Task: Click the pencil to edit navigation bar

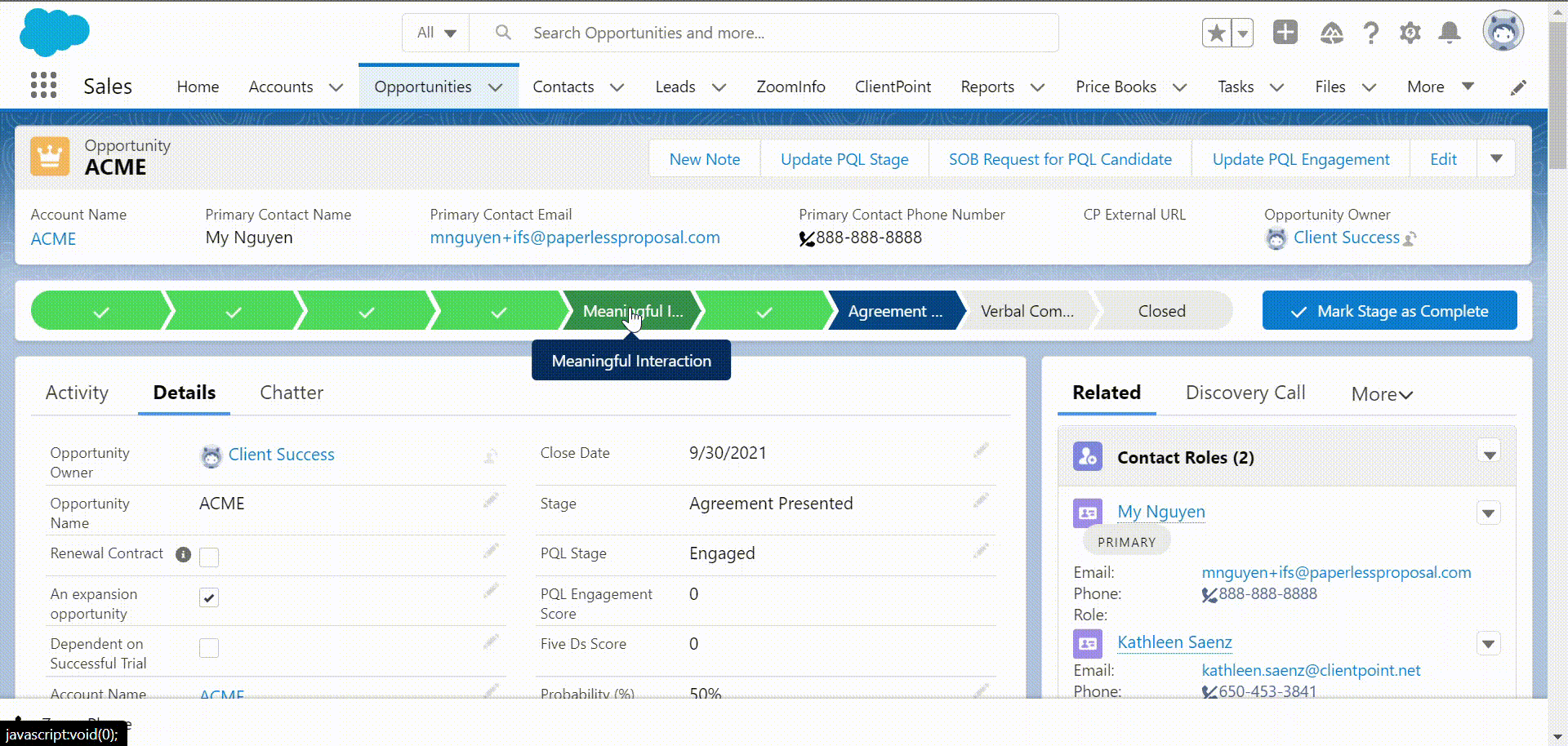Action: pos(1518,87)
